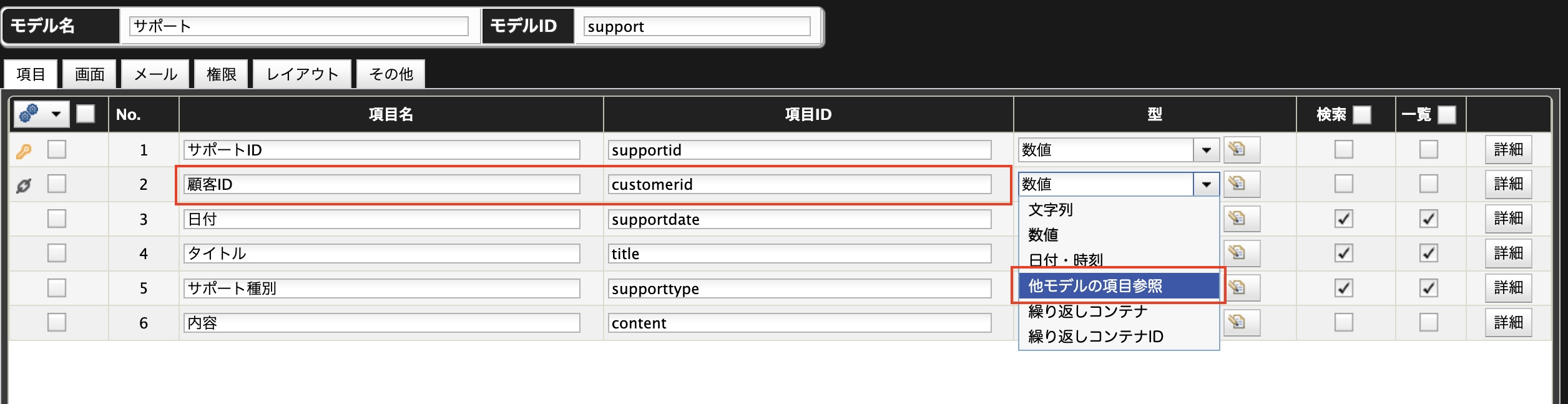The width and height of the screenshot is (1568, 404).
Task: Open the 型 dropdown for サポートID row
Action: [1119, 150]
